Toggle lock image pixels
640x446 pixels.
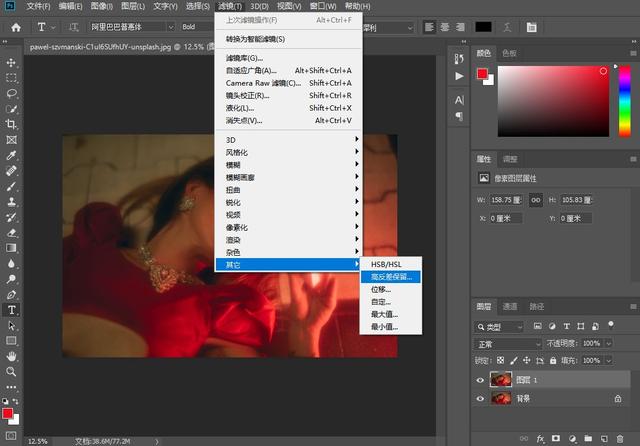point(513,360)
